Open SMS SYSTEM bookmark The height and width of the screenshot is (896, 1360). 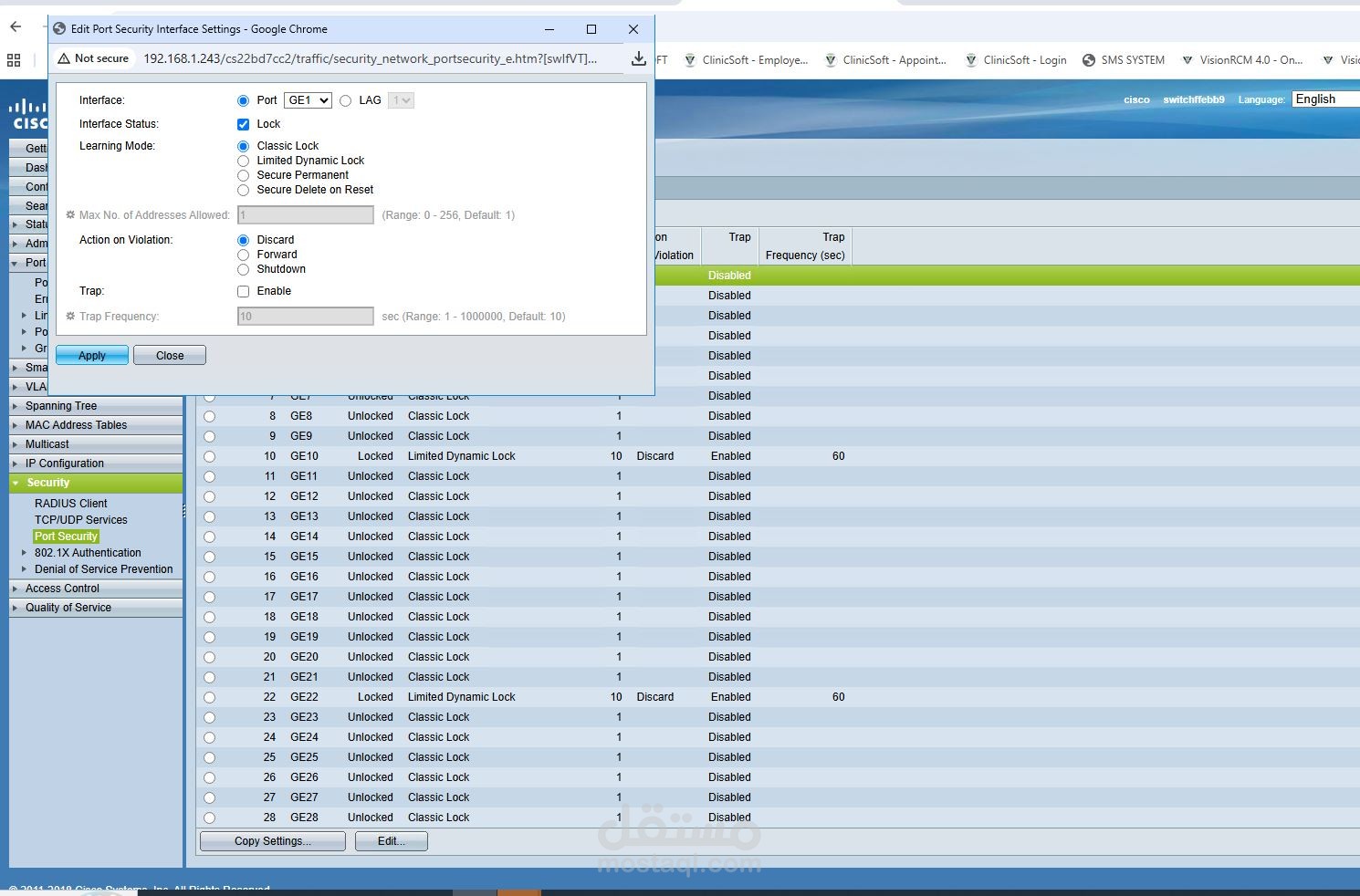click(x=1124, y=60)
